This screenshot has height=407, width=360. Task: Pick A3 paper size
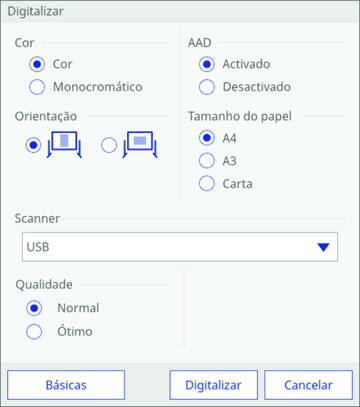[207, 161]
